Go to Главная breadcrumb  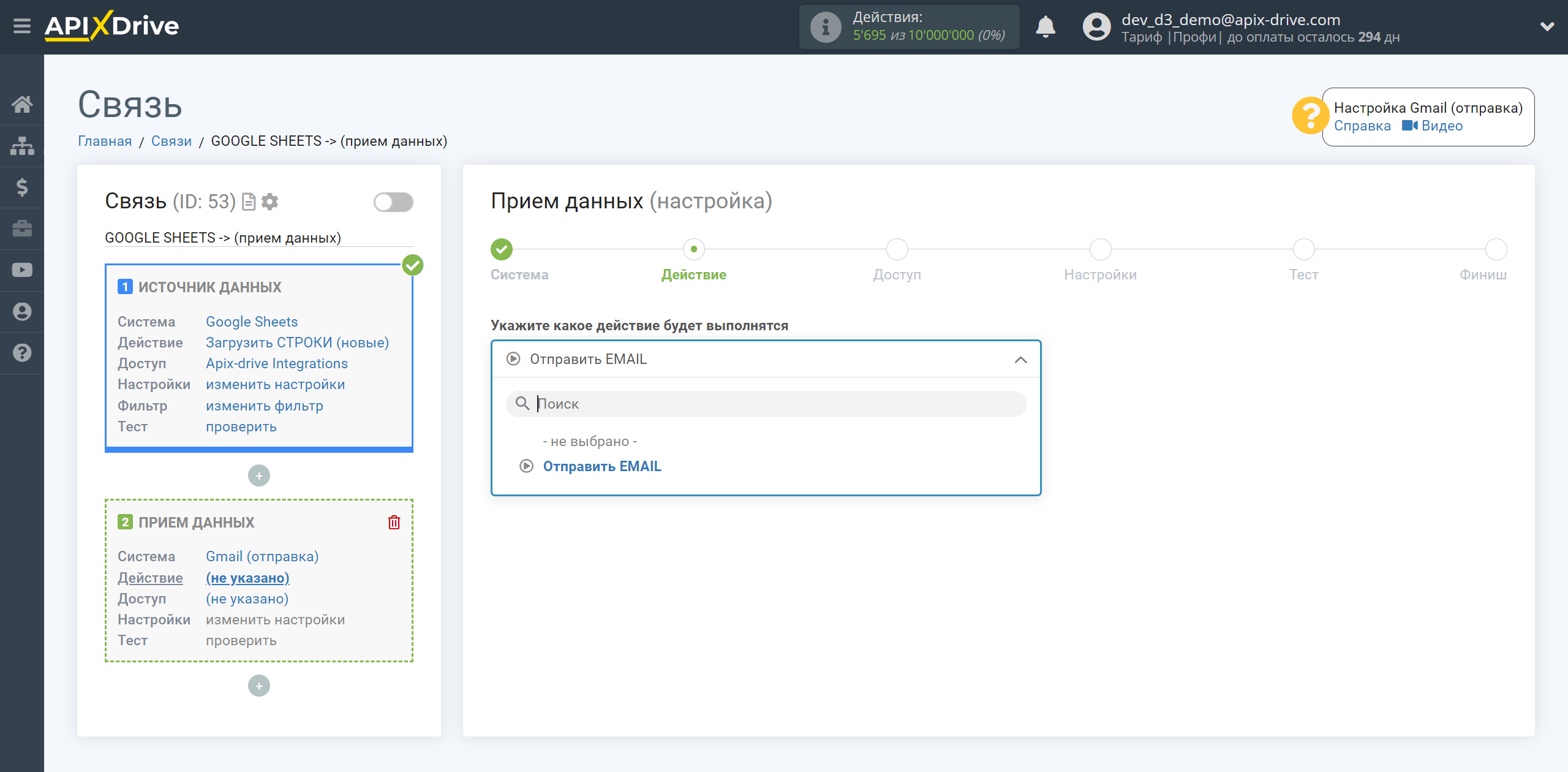(x=105, y=141)
